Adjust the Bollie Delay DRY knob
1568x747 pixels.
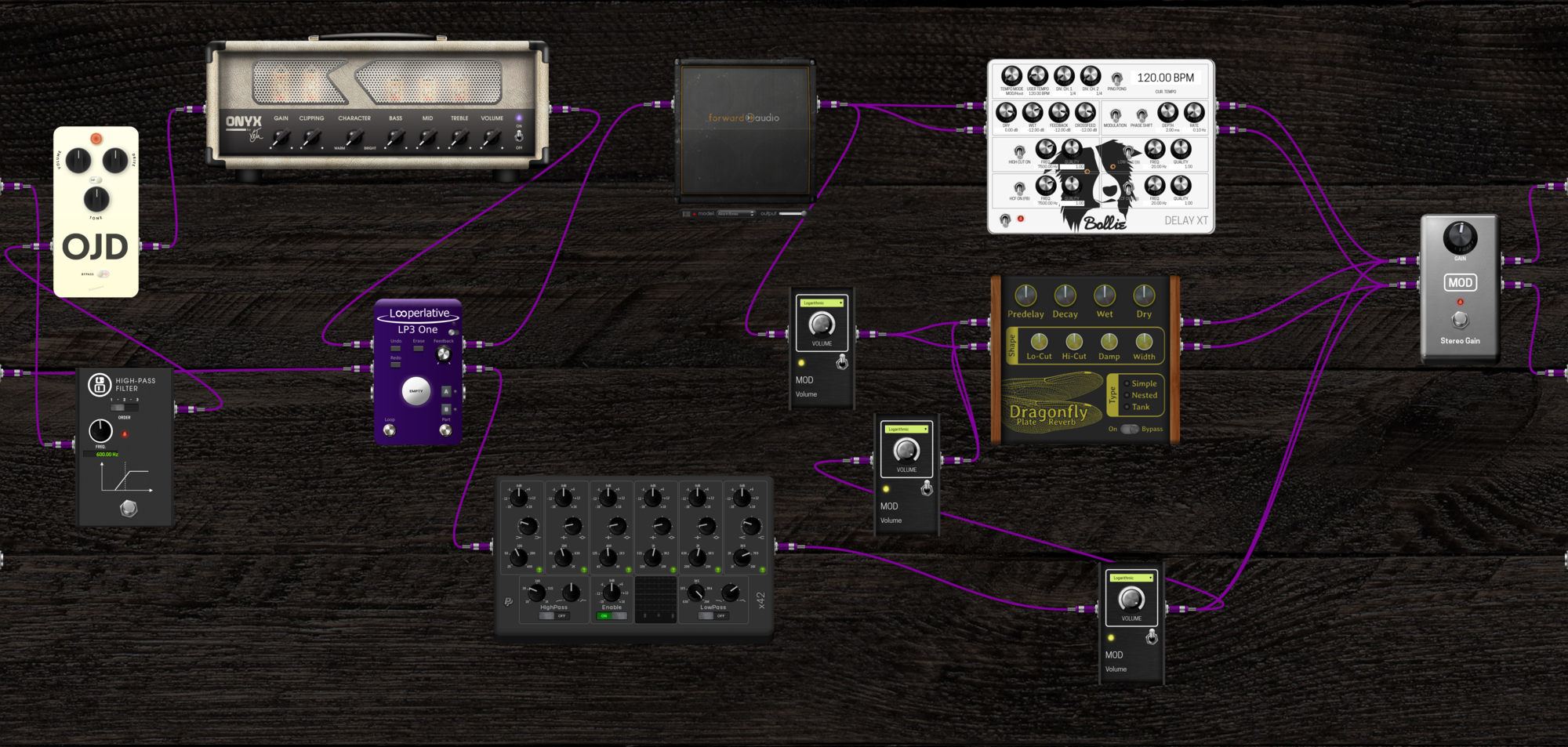(1006, 113)
